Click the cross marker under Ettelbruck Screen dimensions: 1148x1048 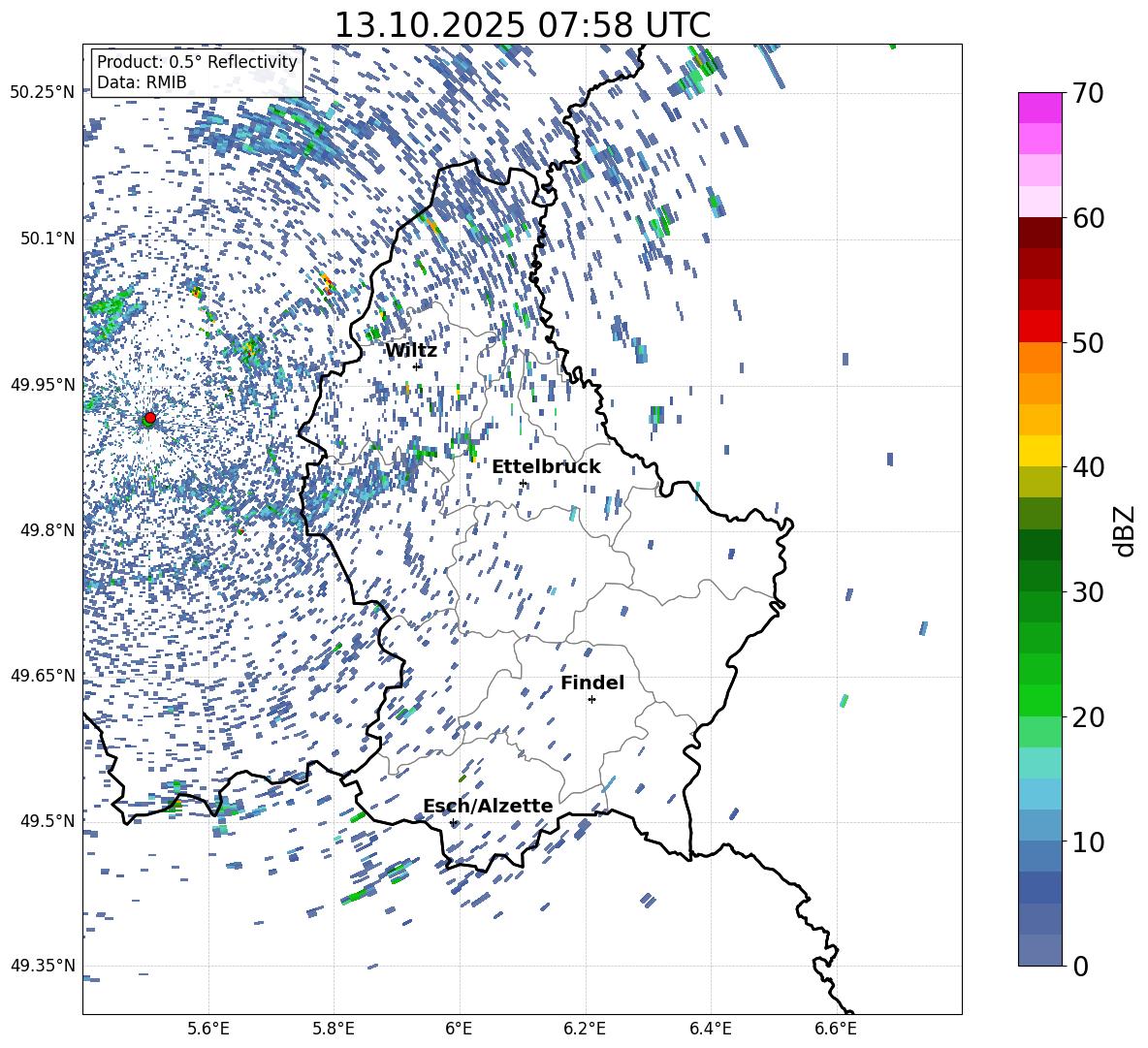click(x=523, y=483)
